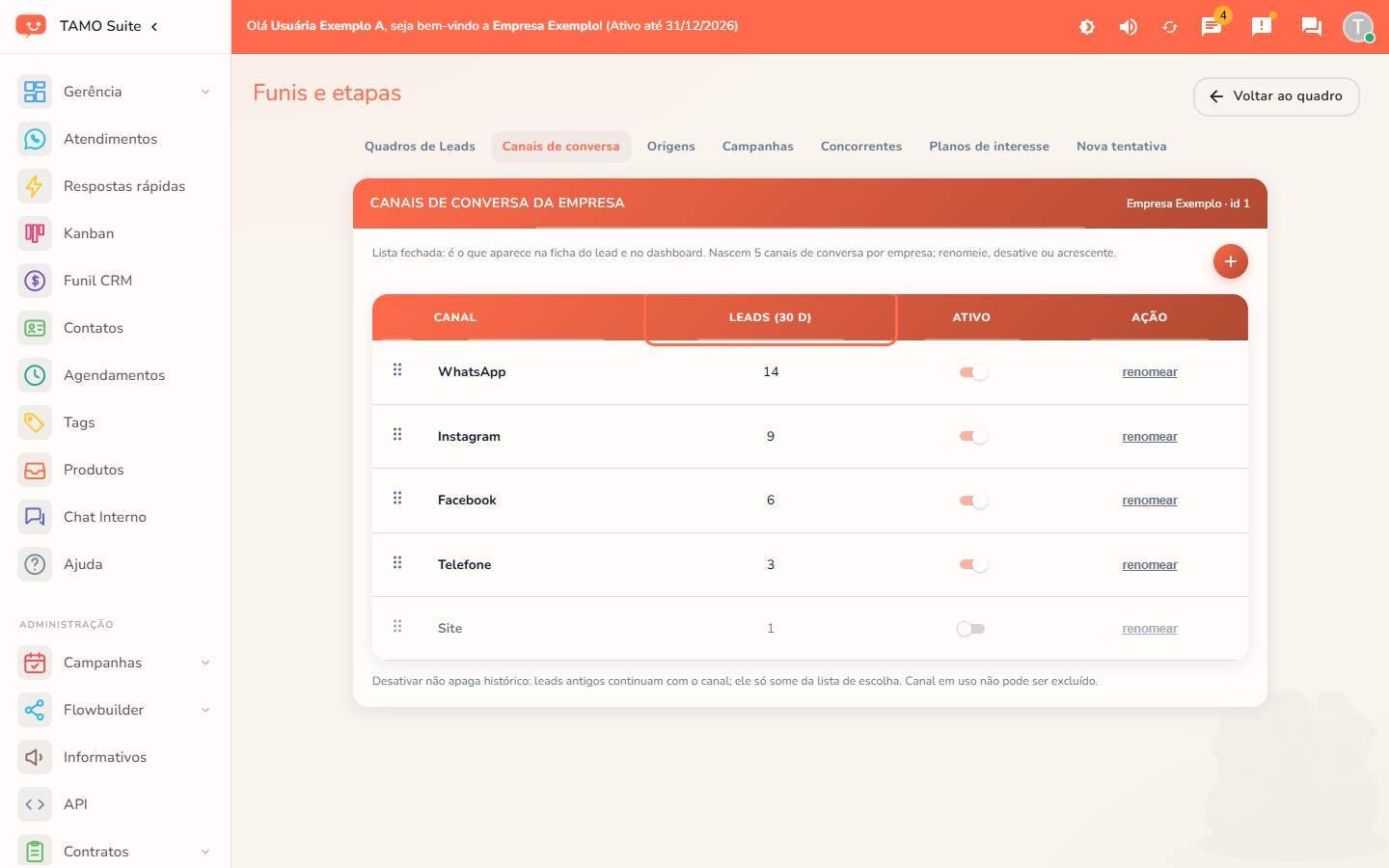This screenshot has width=1389, height=868.
Task: Open Atendimentos from the sidebar
Action: [x=110, y=139]
